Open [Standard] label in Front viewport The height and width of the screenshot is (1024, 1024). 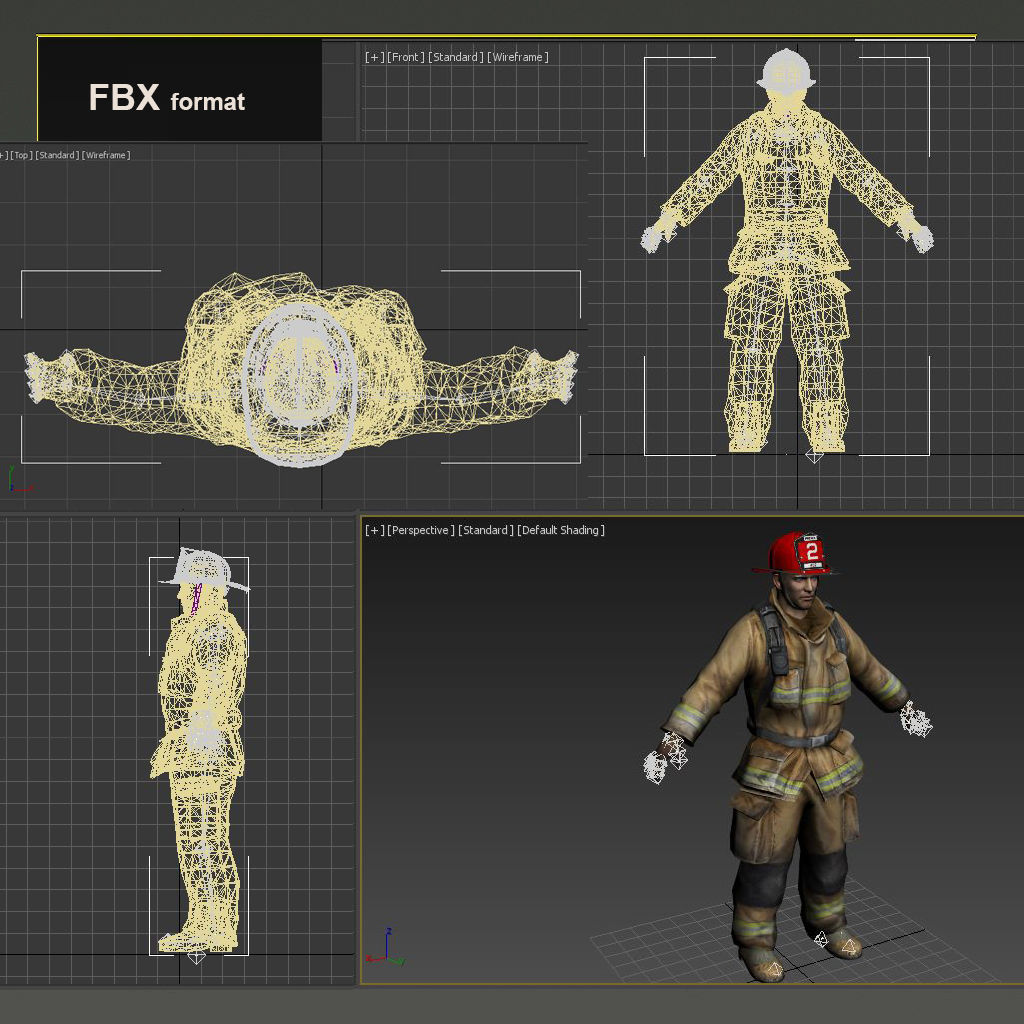click(456, 57)
